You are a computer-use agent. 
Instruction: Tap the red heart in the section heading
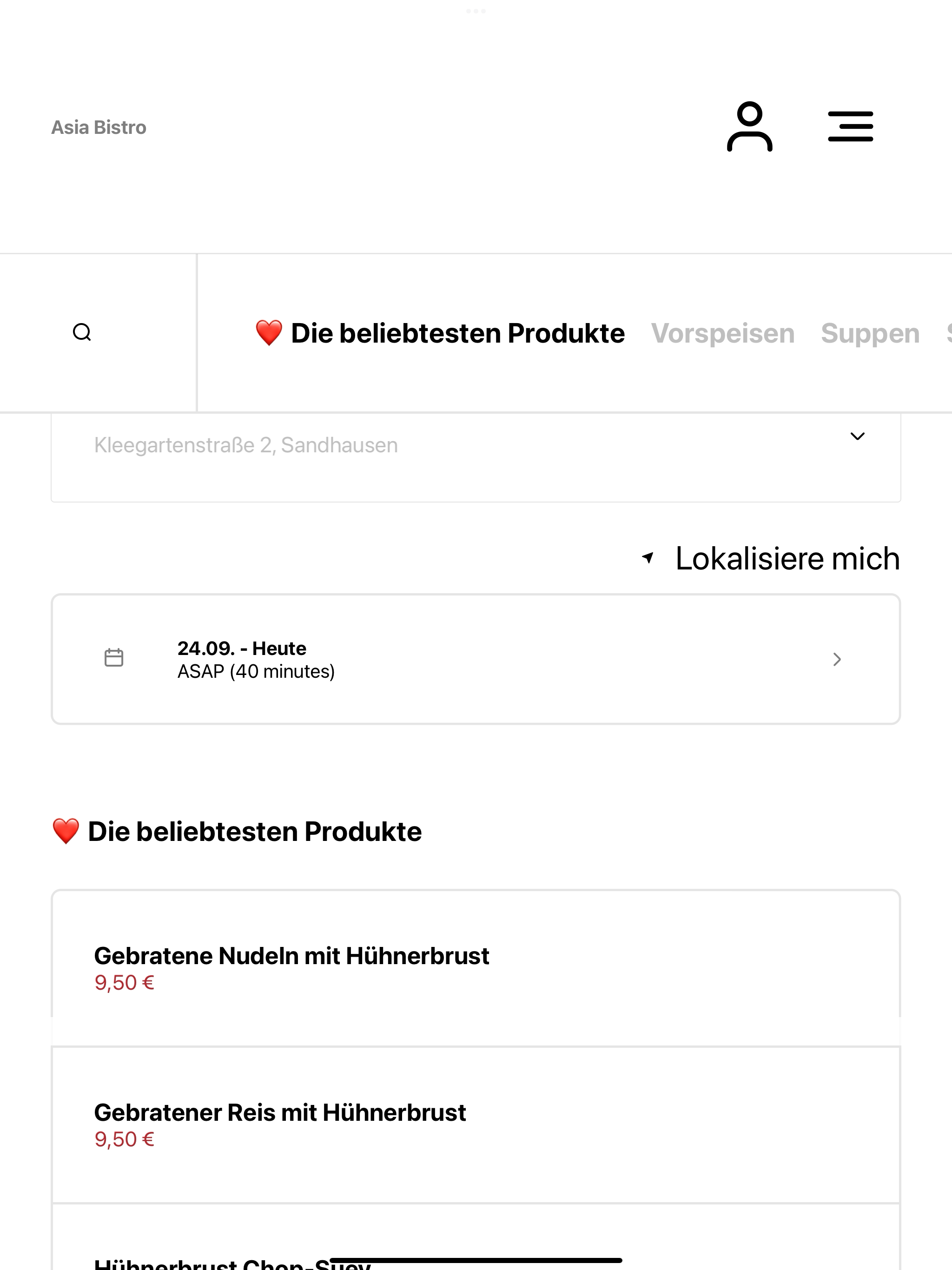click(x=66, y=831)
